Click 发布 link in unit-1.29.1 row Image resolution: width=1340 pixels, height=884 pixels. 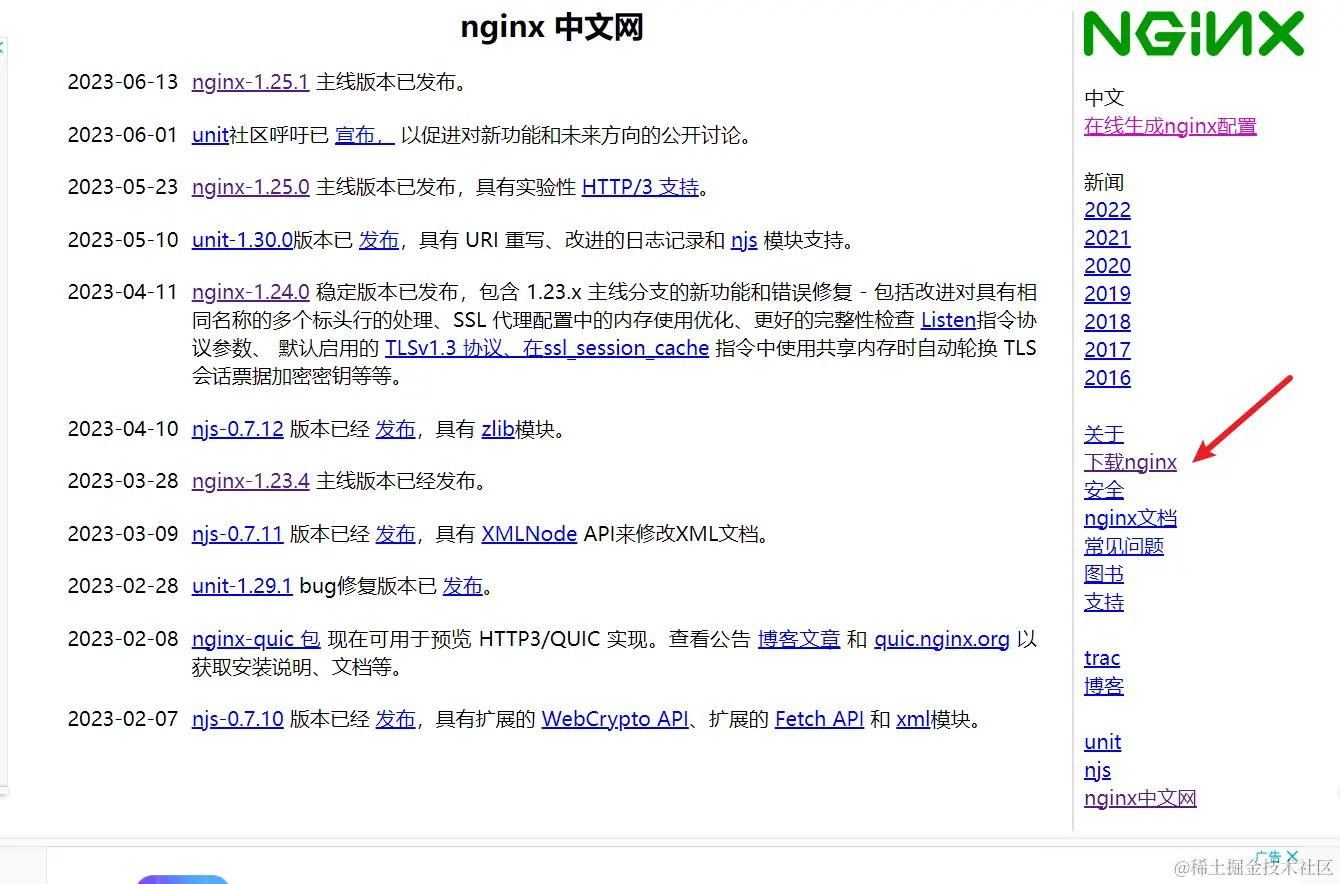tap(463, 586)
